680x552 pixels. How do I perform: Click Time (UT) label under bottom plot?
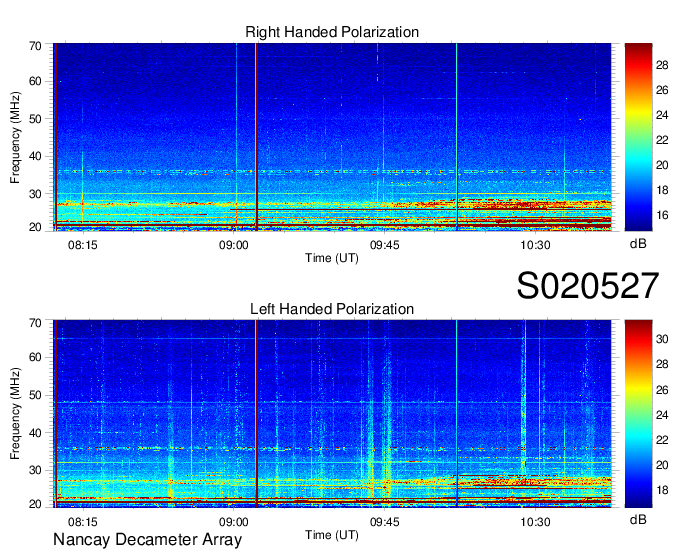[332, 535]
